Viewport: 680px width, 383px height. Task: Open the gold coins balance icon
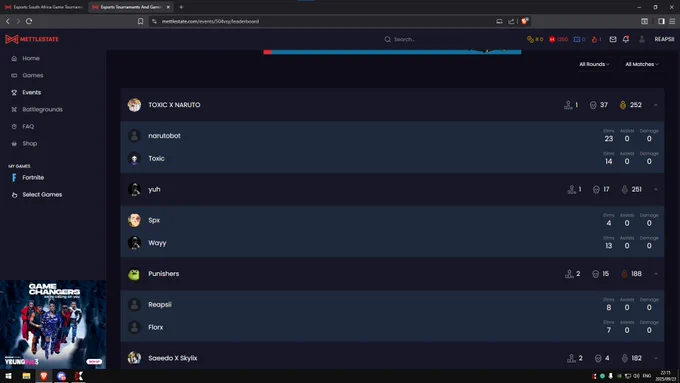tap(530, 39)
